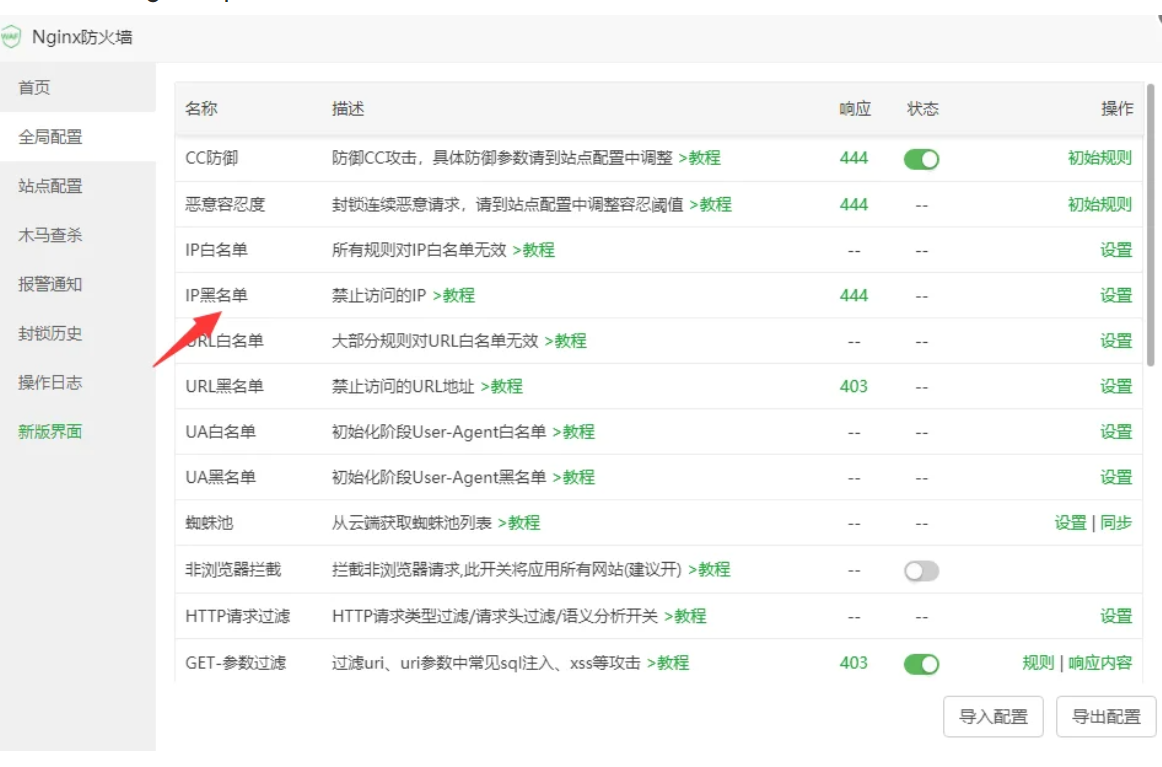Click 导入配置 button
Screen dimensions: 1162x767
point(993,716)
